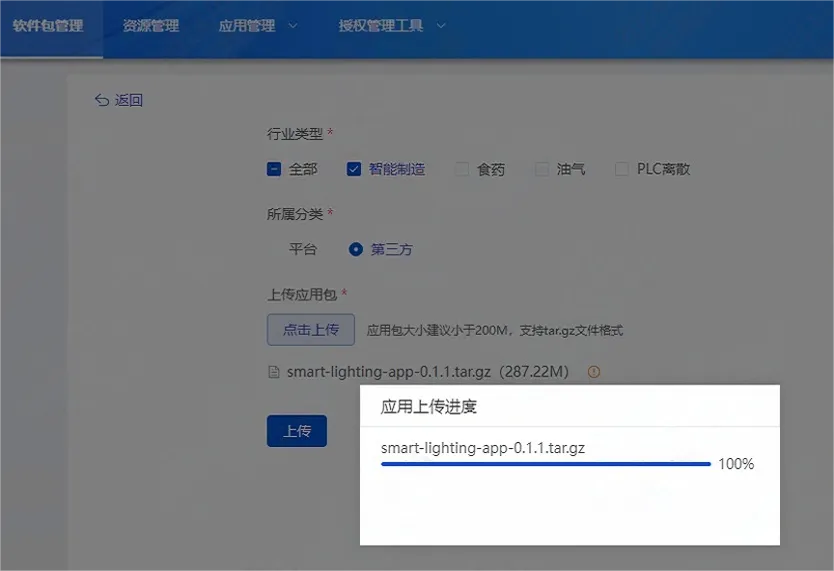Click the 上传应用包 field label

[x=302, y=294]
